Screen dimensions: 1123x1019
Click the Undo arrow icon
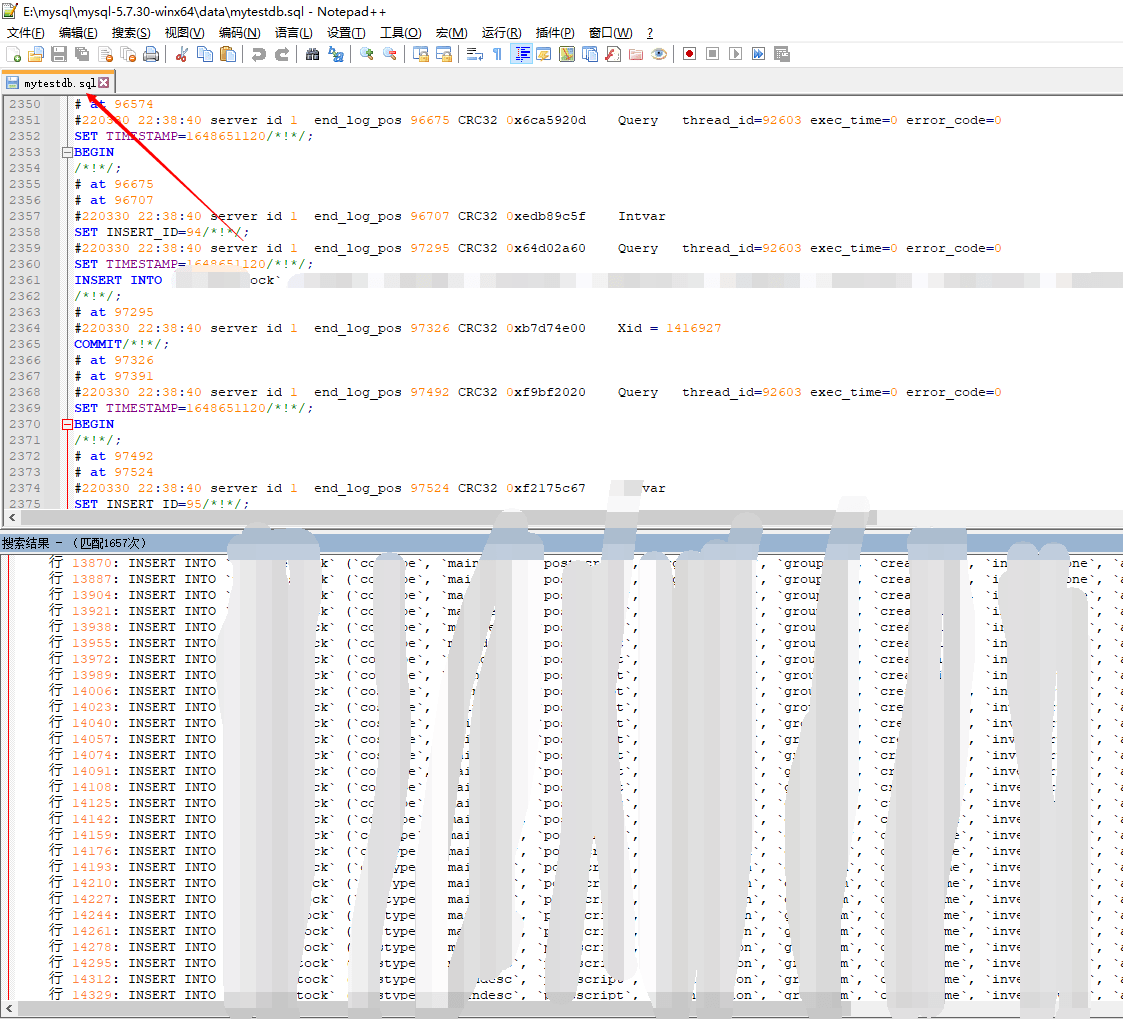[258, 54]
